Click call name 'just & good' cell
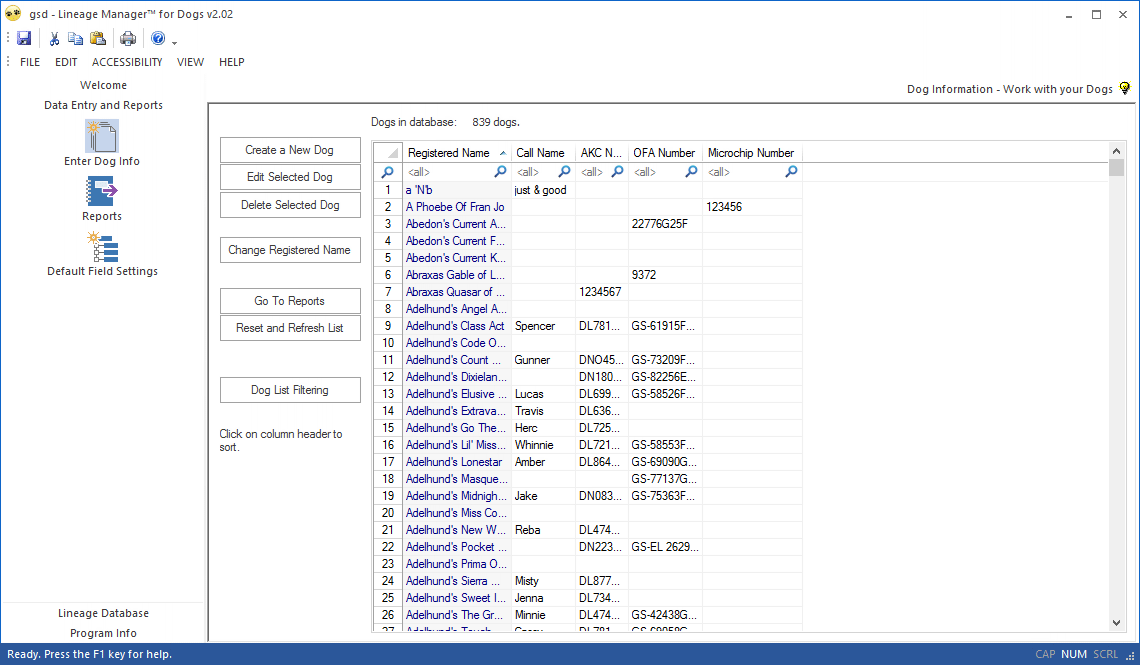The height and width of the screenshot is (665, 1140). click(x=543, y=190)
